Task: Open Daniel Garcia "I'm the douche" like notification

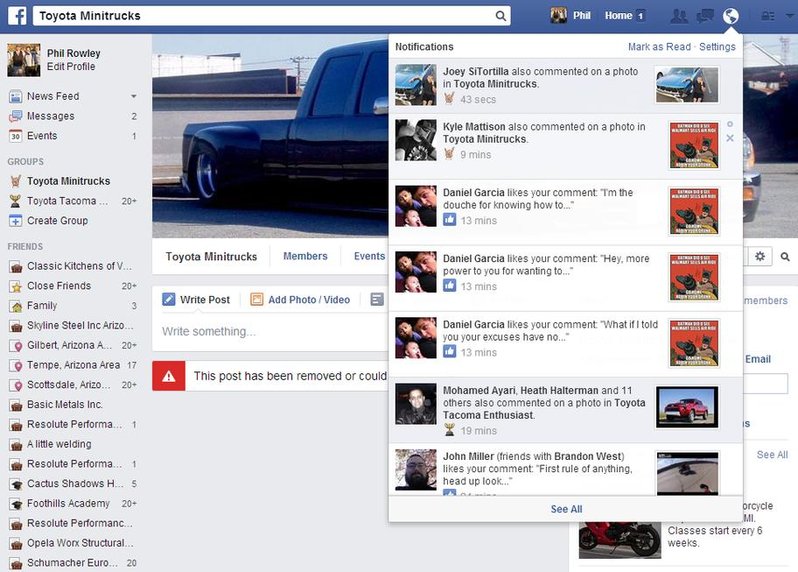Action: point(565,212)
